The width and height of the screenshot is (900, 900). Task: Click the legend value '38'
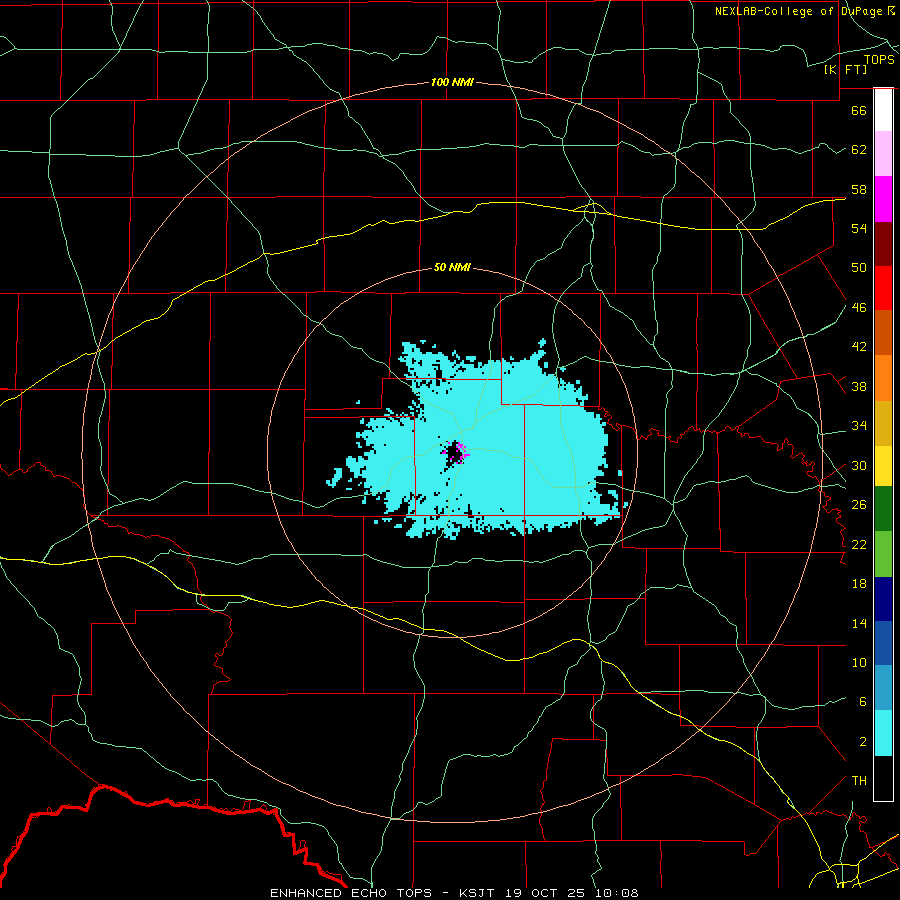coord(859,386)
